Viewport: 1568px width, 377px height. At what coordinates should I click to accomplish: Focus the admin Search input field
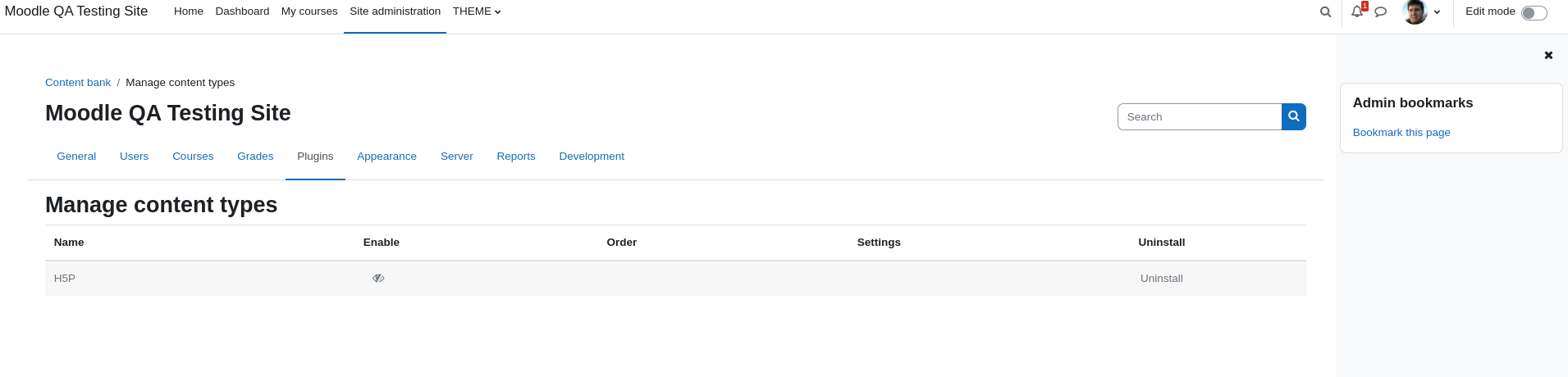(1200, 116)
